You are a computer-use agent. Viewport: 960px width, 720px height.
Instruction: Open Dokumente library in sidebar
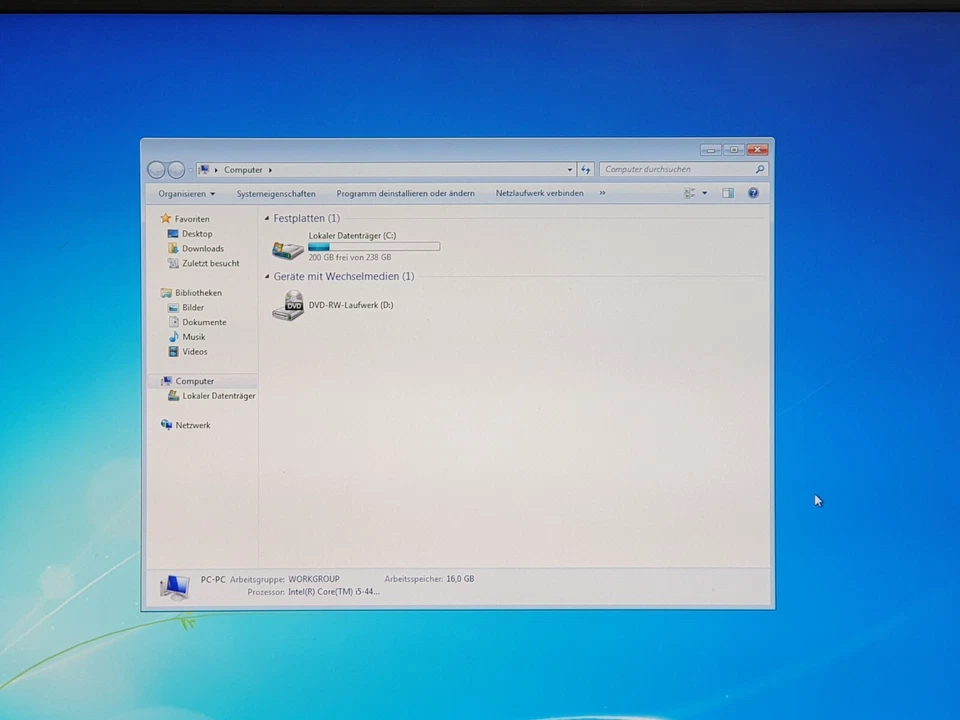204,321
